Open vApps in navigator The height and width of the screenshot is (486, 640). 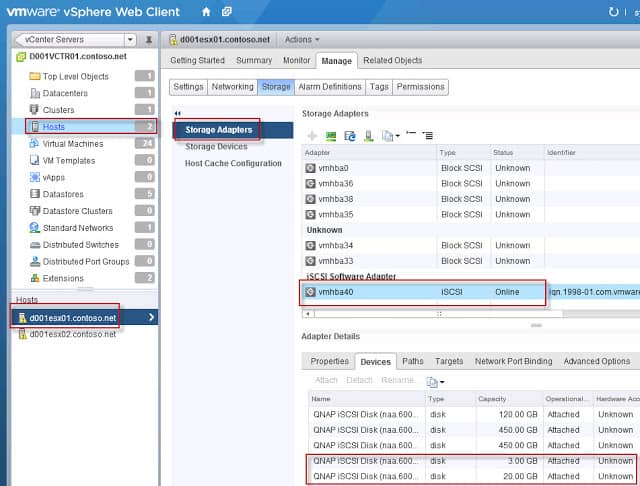[x=53, y=177]
